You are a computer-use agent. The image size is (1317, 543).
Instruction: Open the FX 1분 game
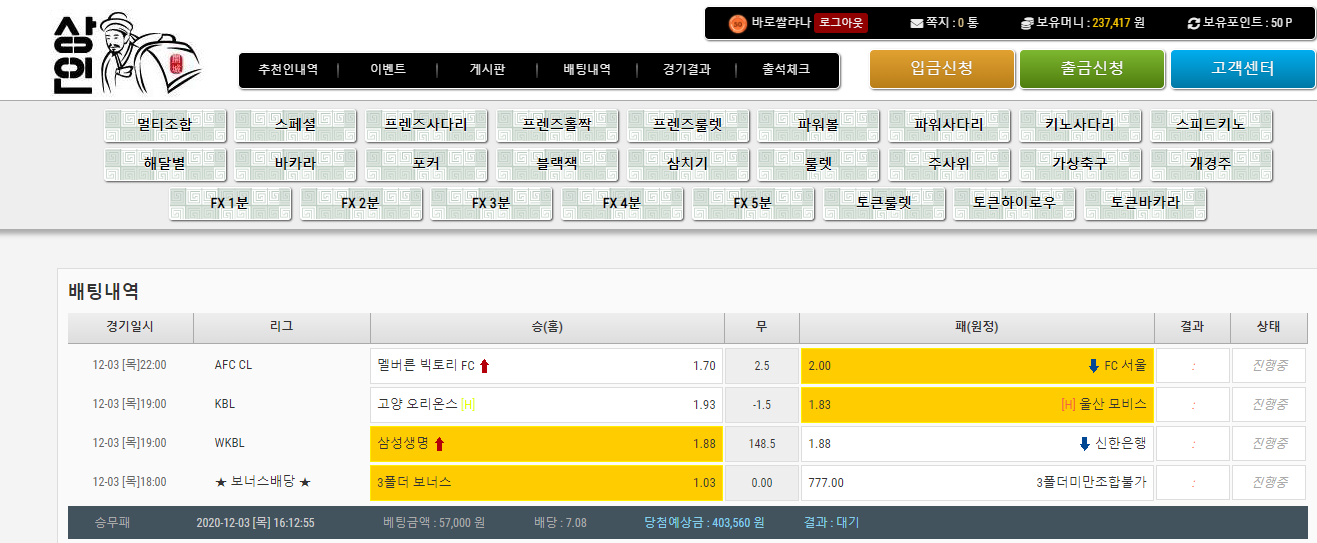230,203
